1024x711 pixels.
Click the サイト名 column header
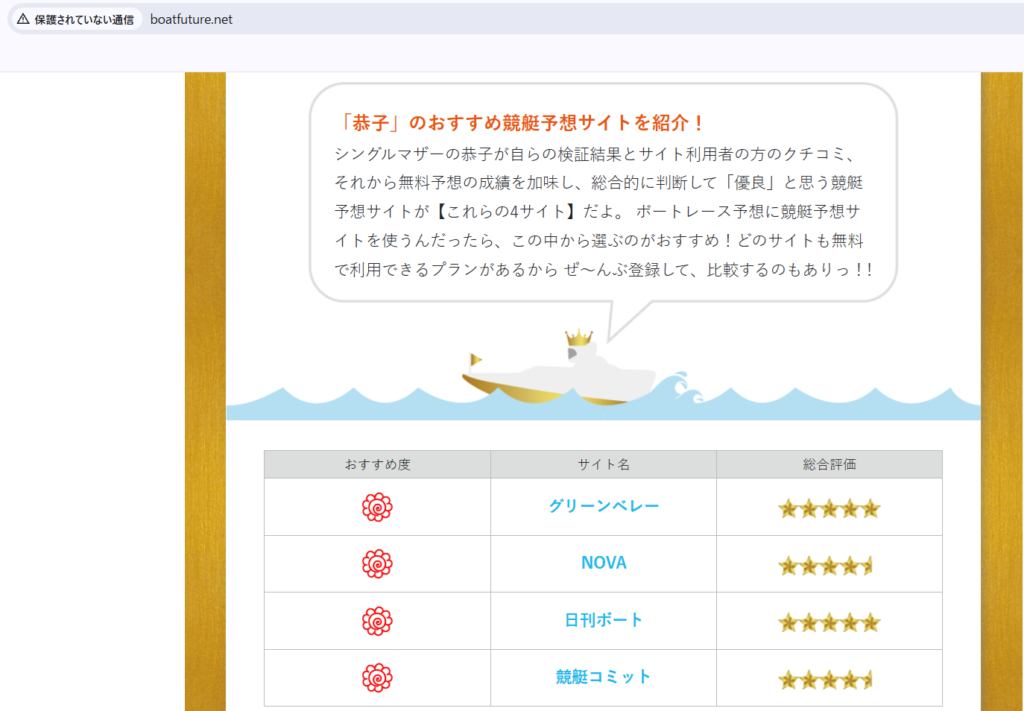coord(603,464)
